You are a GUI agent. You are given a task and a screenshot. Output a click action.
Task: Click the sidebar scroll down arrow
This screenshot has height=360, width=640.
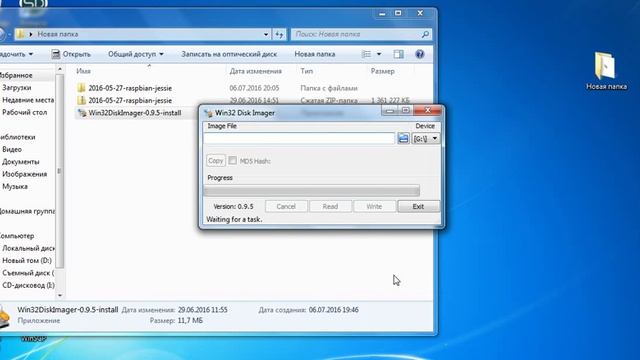pyautogui.click(x=60, y=295)
